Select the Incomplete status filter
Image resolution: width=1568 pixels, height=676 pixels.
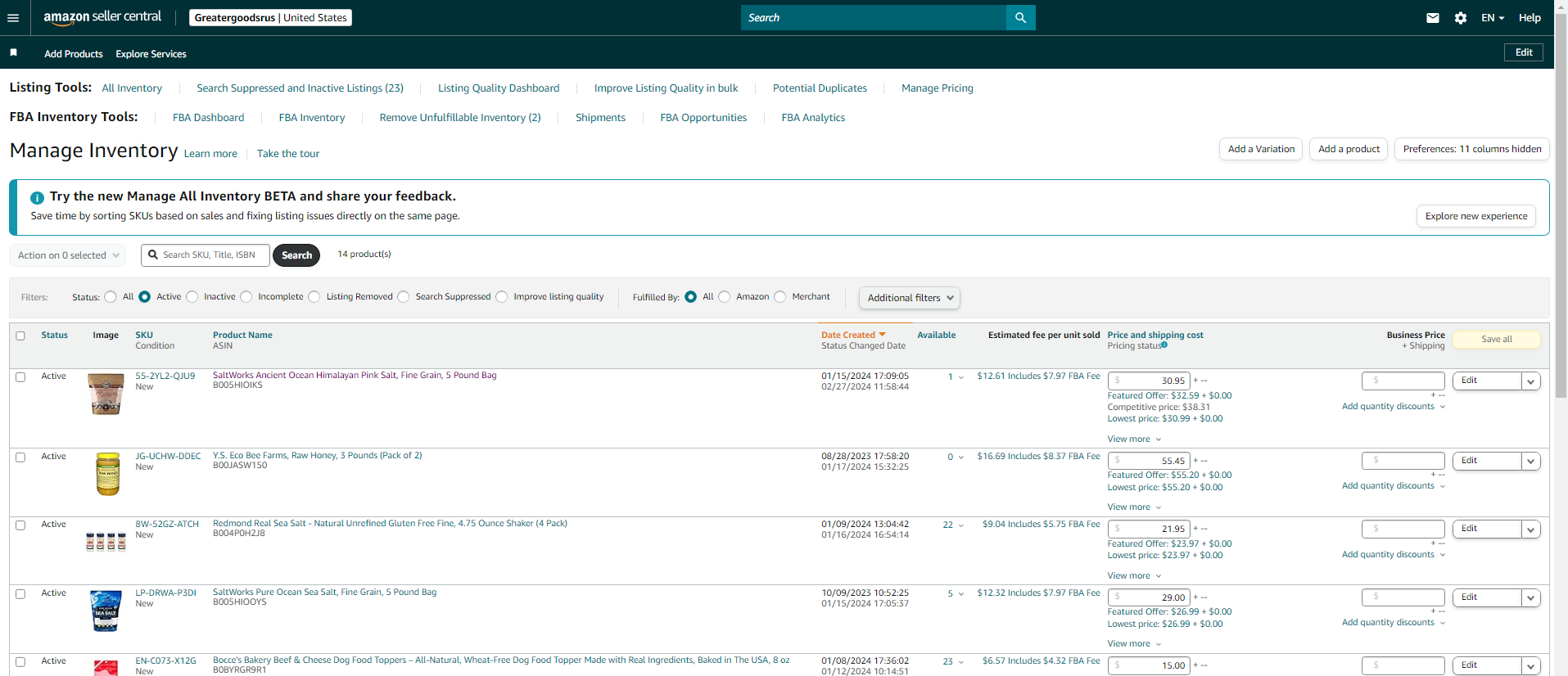(246, 297)
